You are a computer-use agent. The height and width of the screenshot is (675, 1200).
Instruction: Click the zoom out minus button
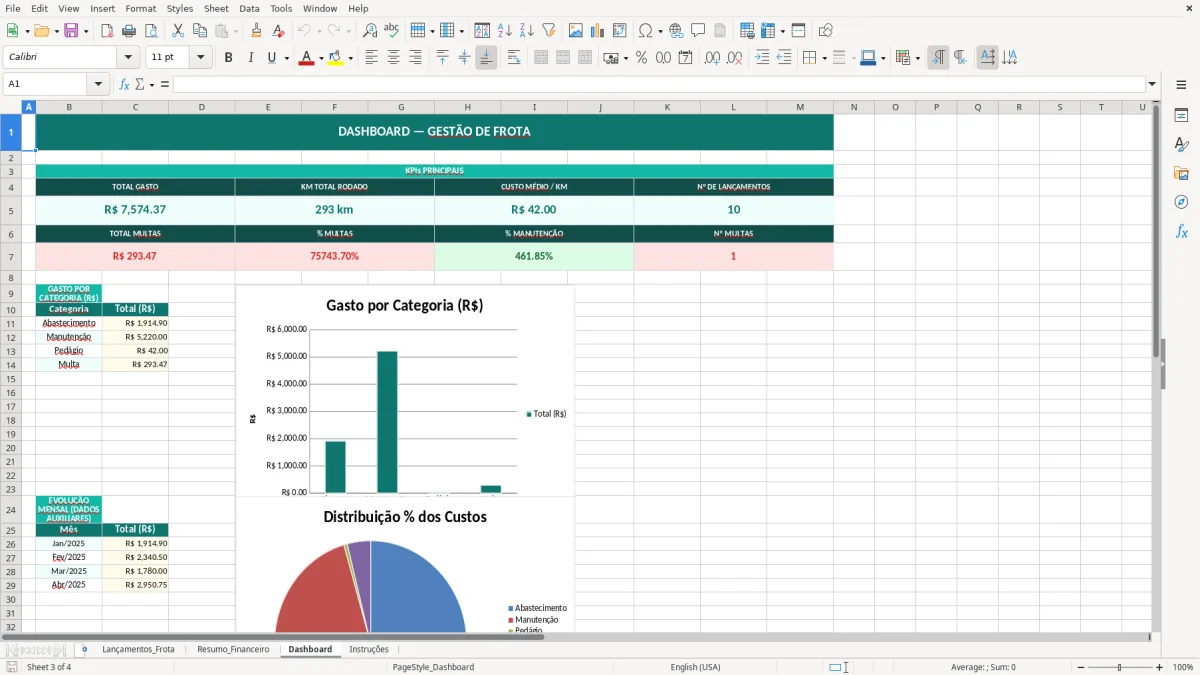1081,667
